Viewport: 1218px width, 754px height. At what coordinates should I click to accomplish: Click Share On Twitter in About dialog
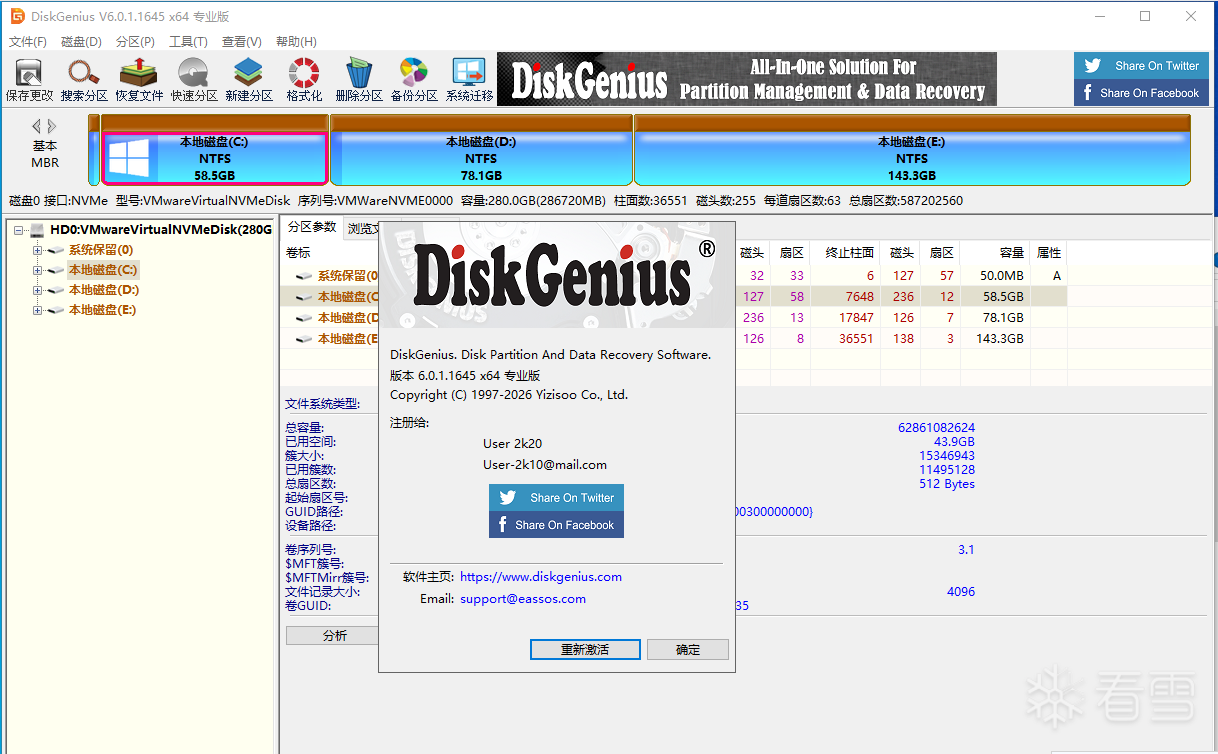[x=556, y=497]
